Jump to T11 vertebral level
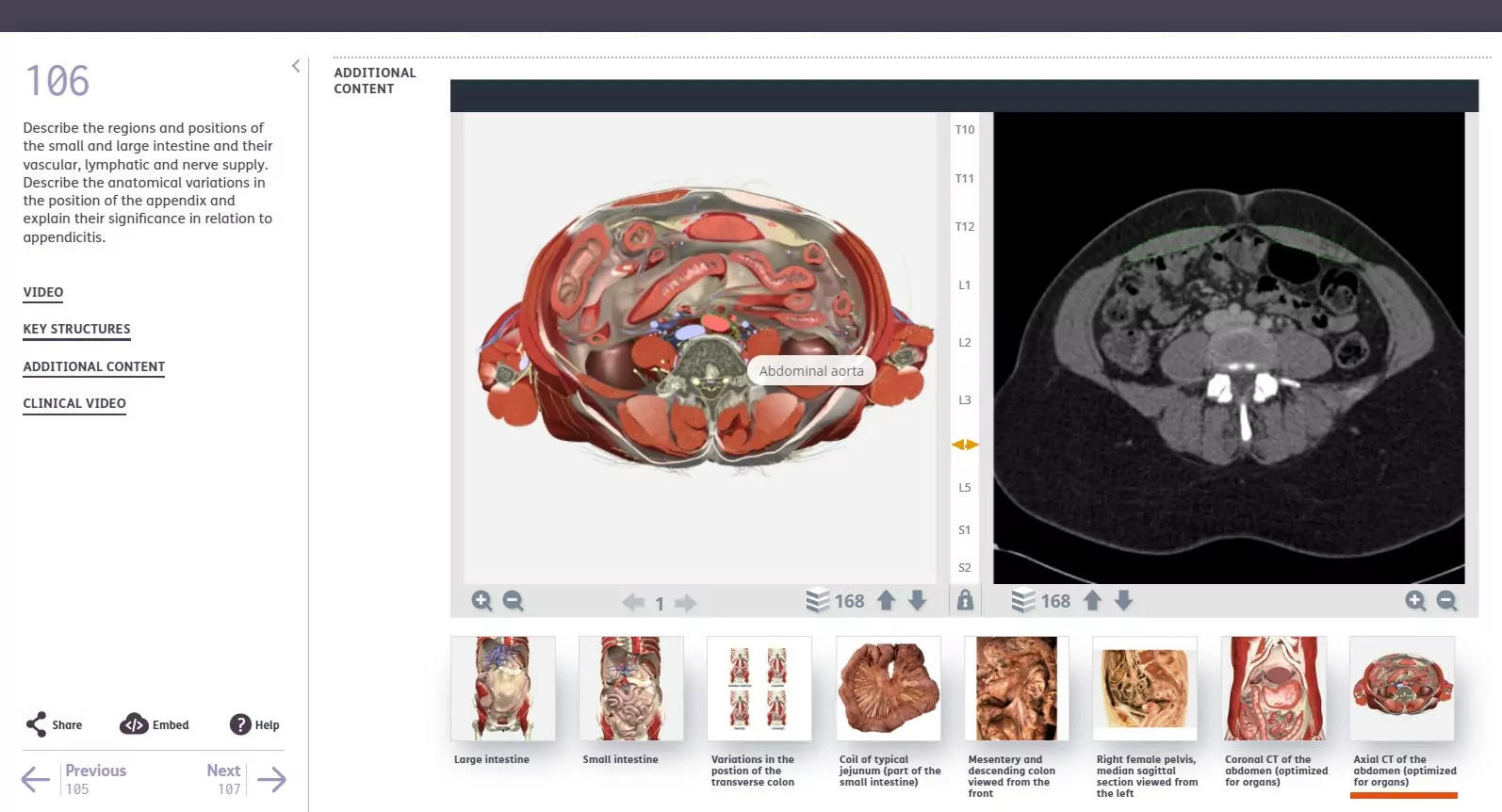Screen dimensions: 1502x812 [965, 178]
